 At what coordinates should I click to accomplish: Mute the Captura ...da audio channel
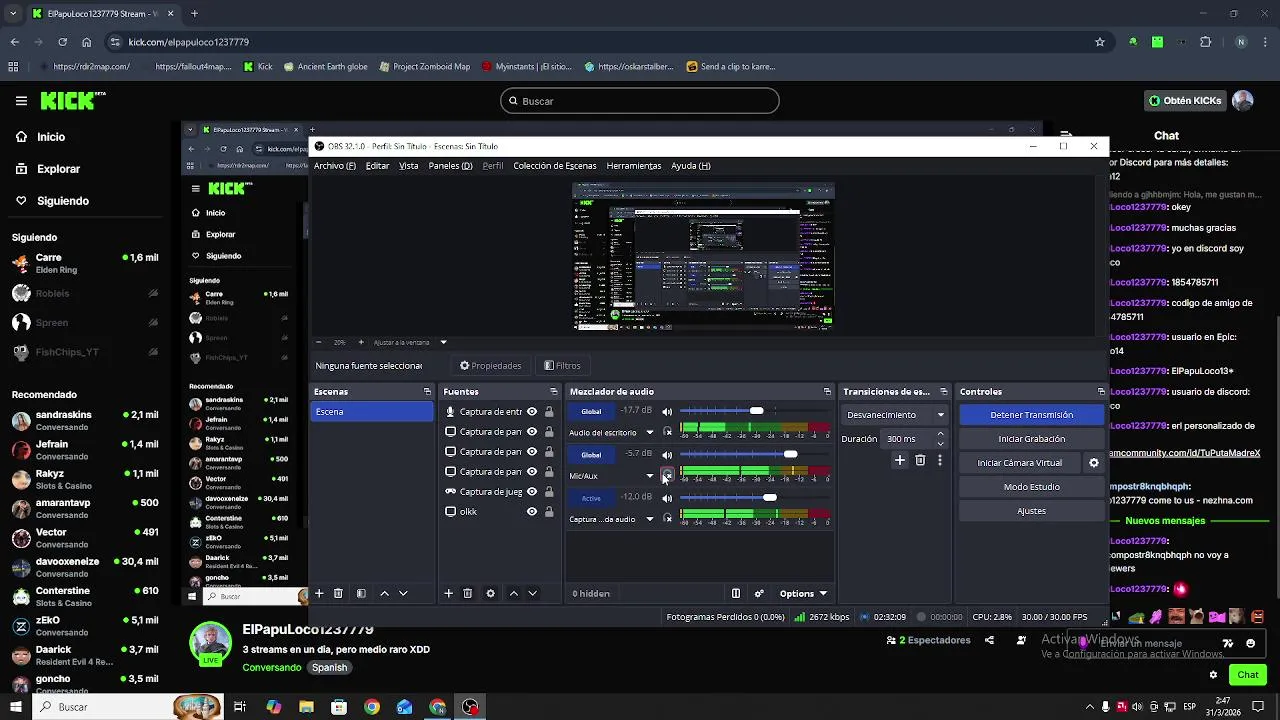coord(667,497)
